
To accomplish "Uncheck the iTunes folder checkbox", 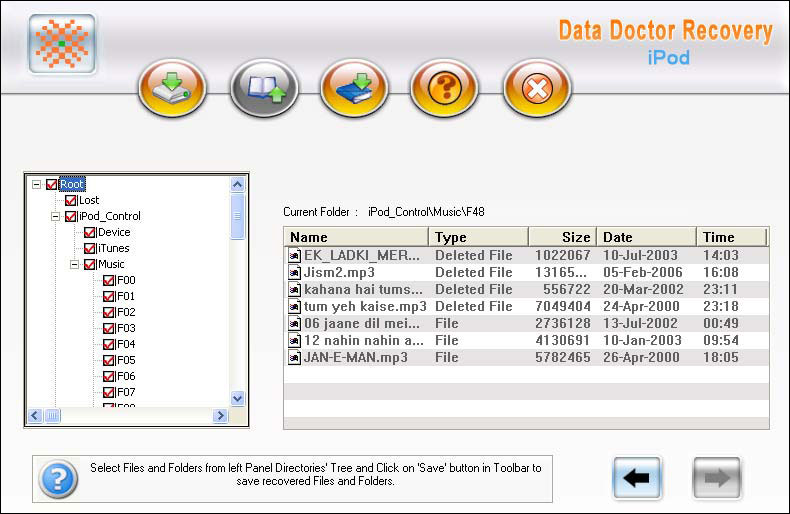I will [90, 248].
